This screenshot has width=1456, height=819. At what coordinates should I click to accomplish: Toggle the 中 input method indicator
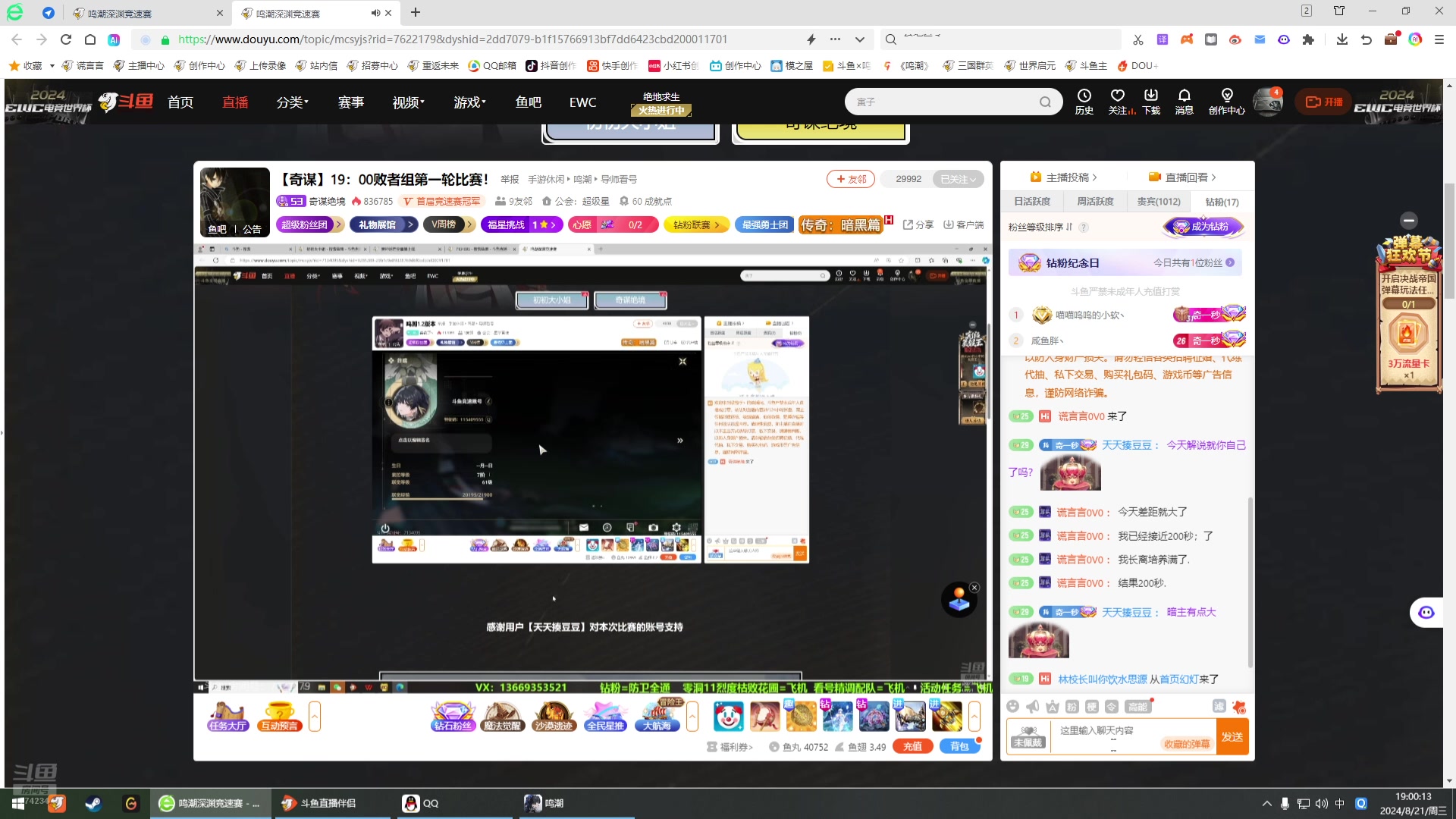1340,803
